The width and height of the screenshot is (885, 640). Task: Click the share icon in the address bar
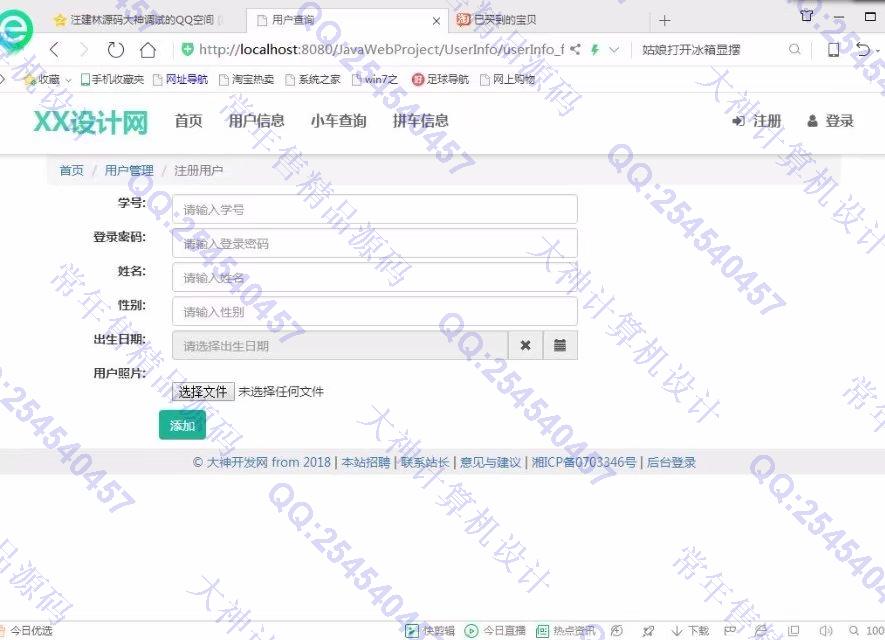pyautogui.click(x=575, y=49)
